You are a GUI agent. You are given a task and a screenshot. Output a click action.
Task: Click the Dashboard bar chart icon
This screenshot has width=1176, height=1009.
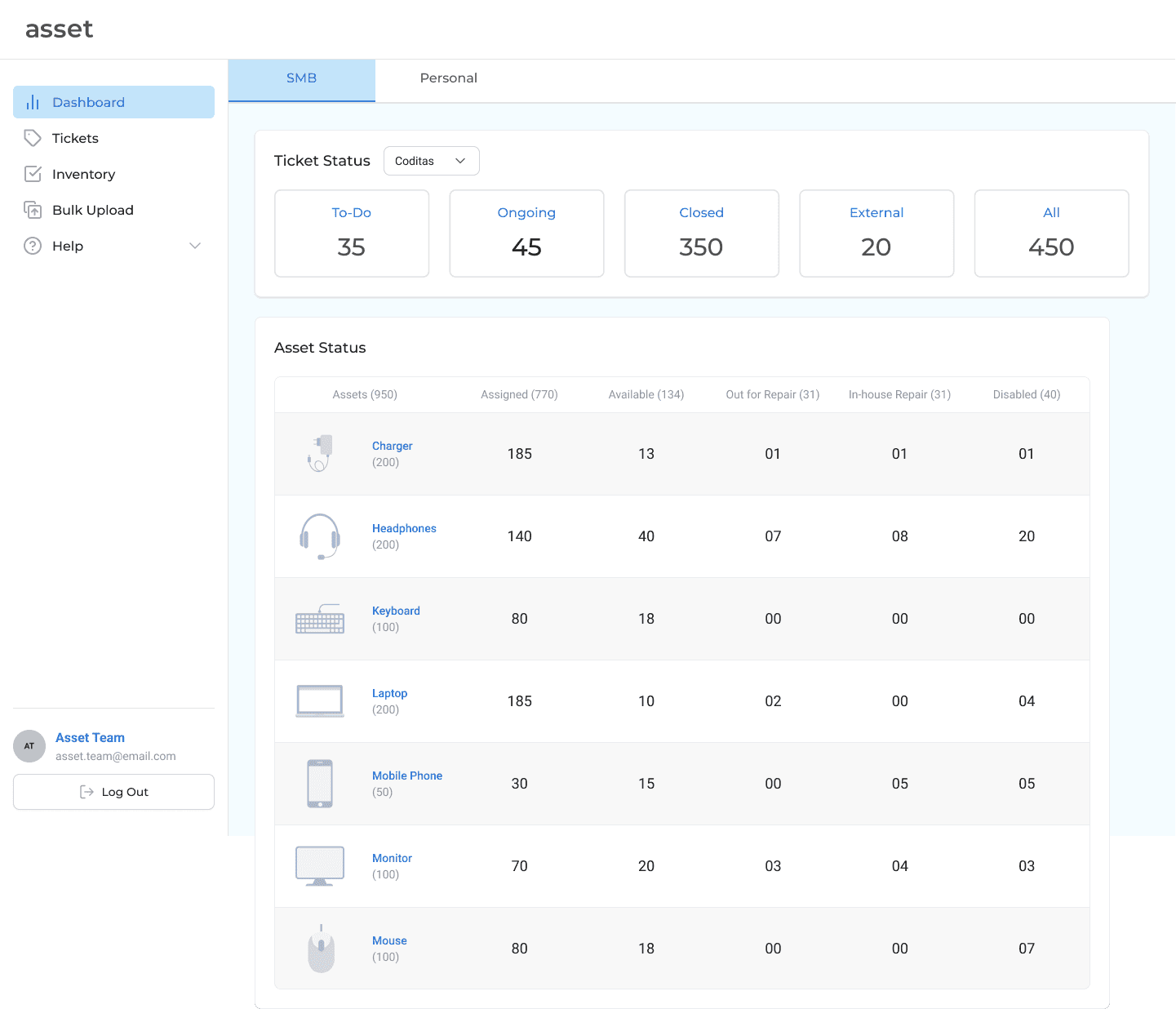pyautogui.click(x=33, y=102)
